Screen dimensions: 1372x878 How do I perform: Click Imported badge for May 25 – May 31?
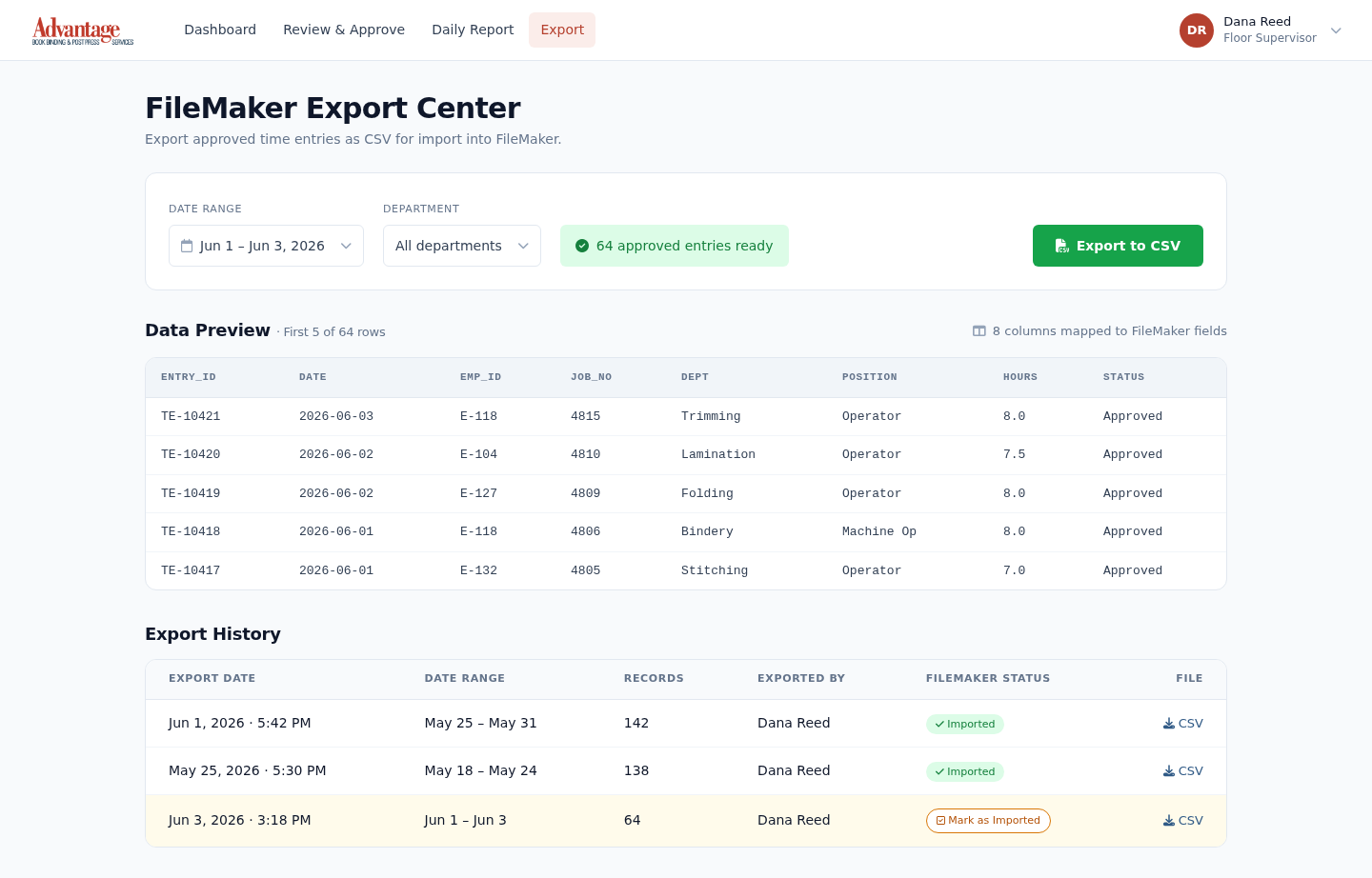[964, 724]
